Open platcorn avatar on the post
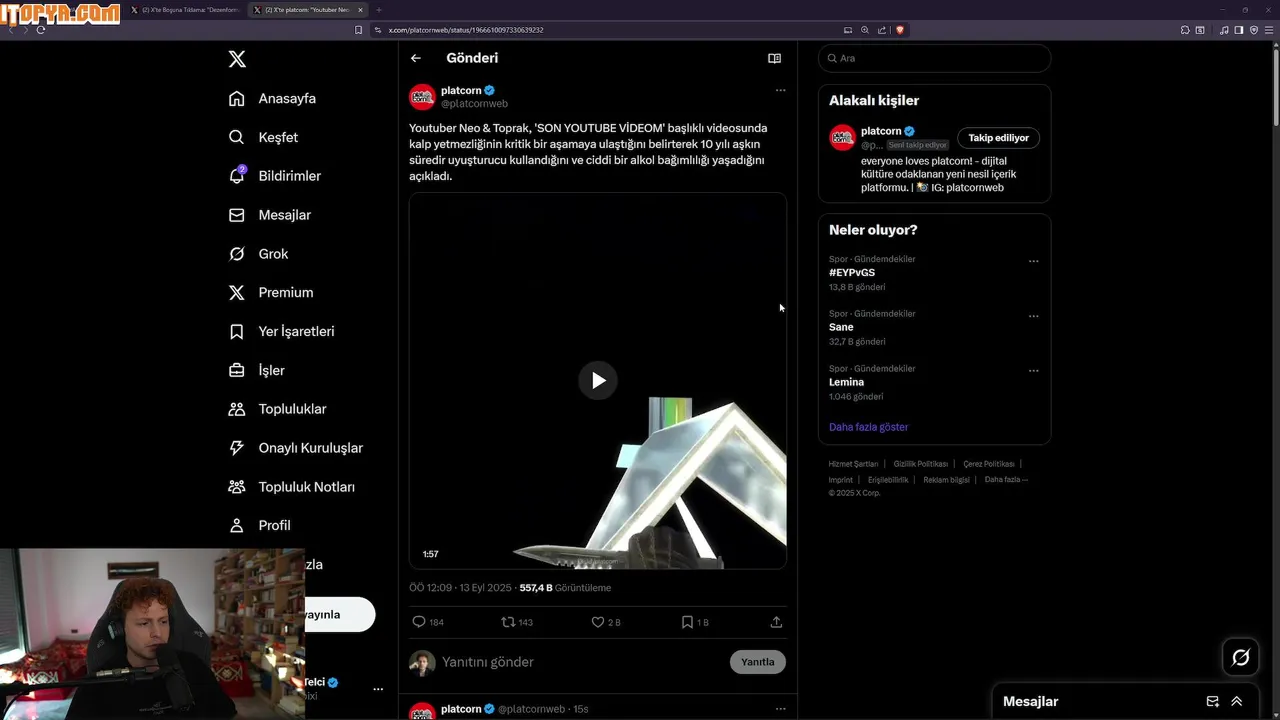The image size is (1280, 720). (422, 97)
